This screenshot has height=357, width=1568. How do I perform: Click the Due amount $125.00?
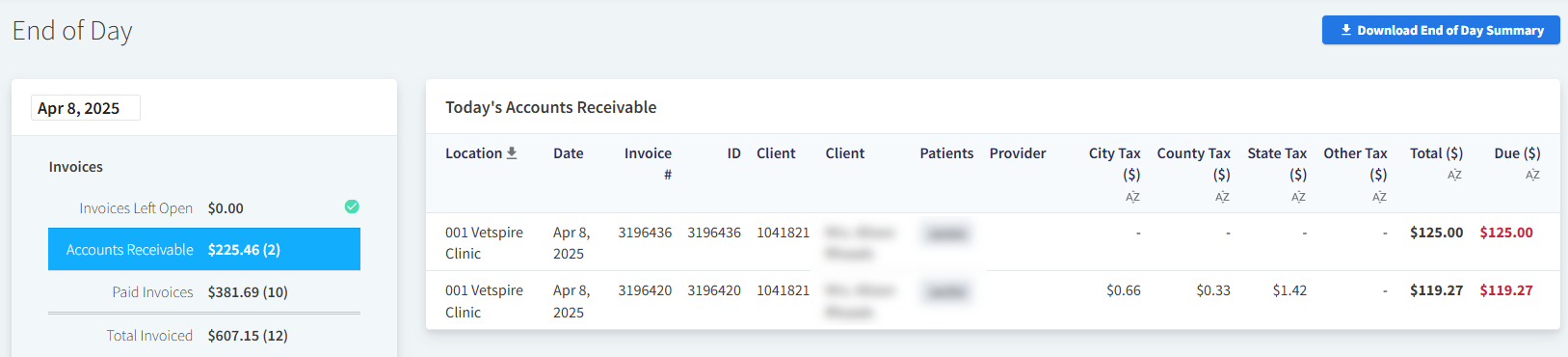coord(1506,233)
